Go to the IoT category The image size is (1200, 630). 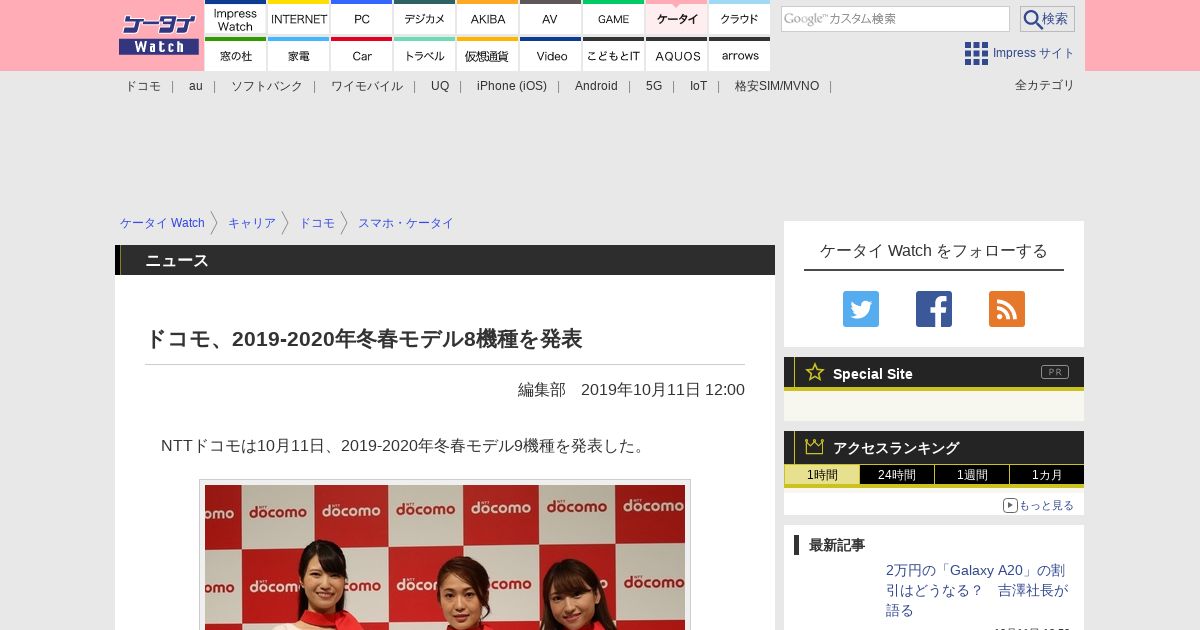point(698,86)
